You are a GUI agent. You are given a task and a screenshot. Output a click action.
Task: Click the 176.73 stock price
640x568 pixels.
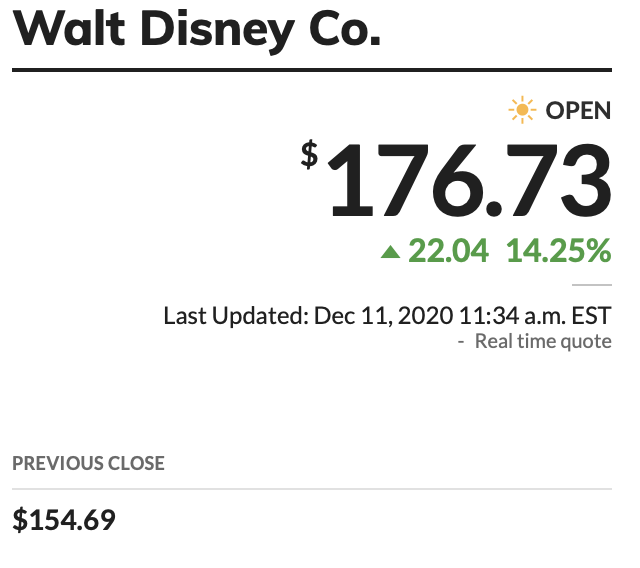[468, 182]
